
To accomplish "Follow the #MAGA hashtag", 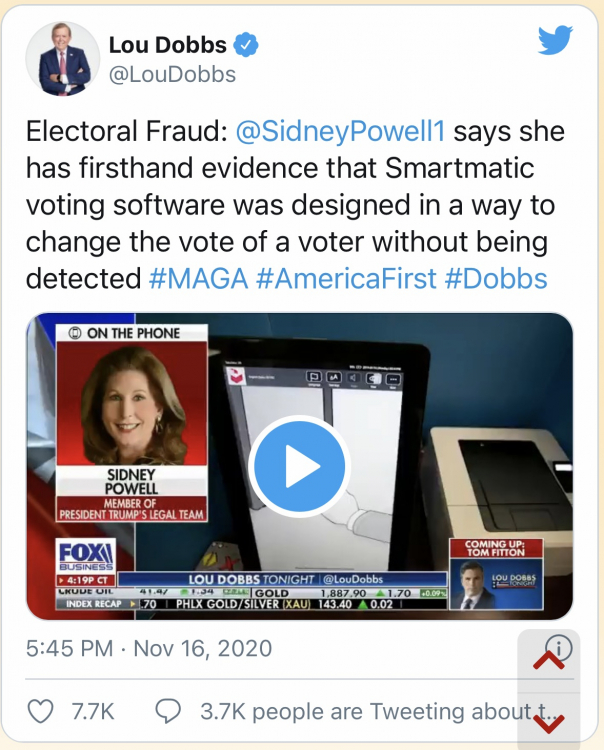I will (x=197, y=276).
